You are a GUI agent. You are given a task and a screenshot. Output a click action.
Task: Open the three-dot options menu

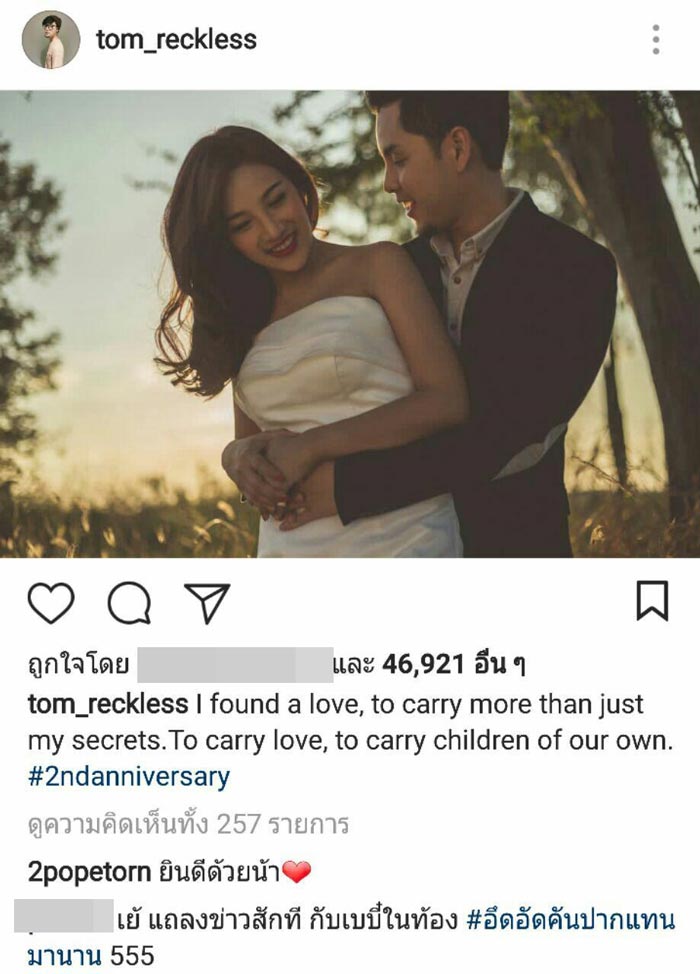(x=656, y=40)
